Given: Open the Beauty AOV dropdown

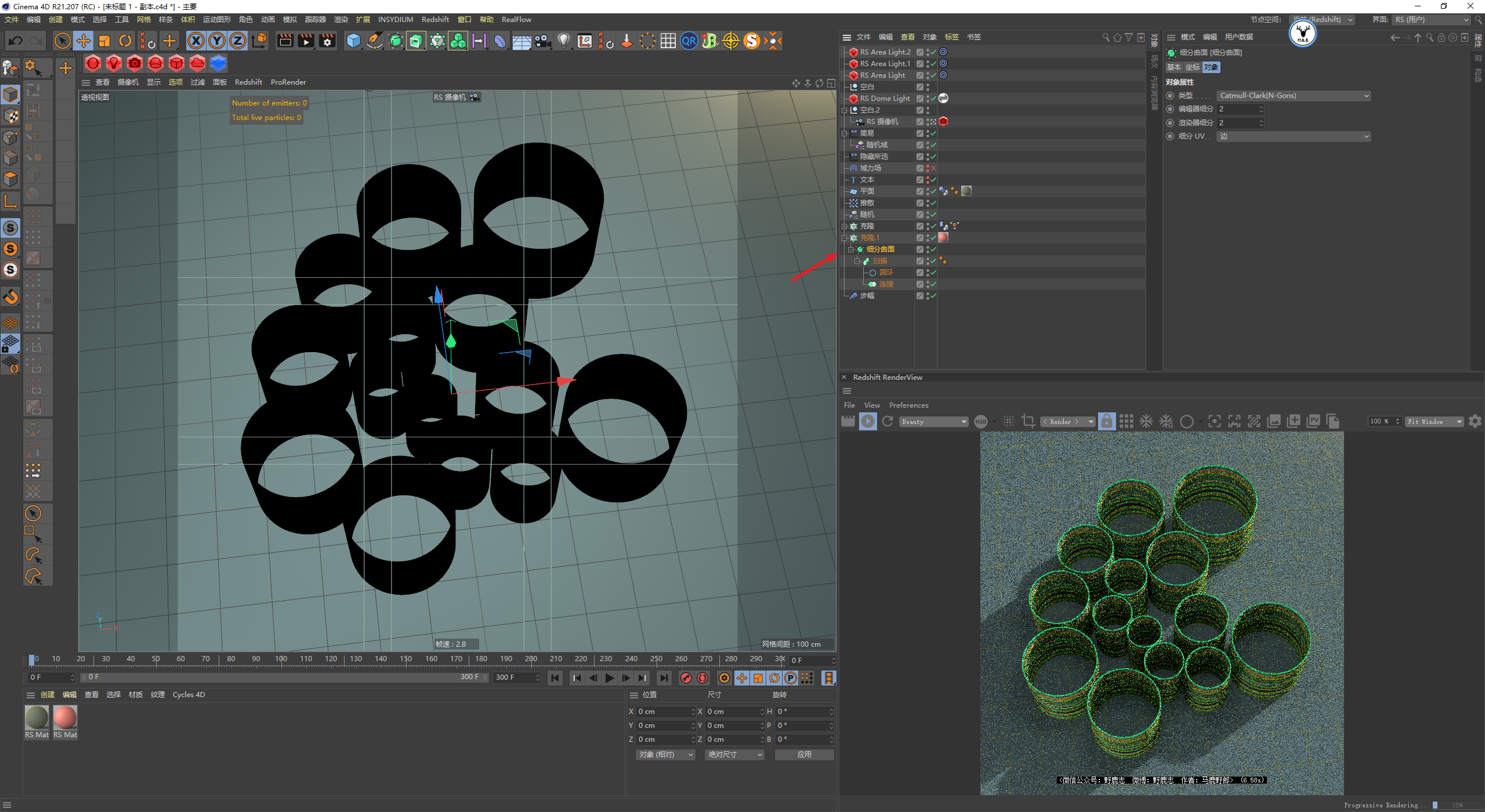Looking at the screenshot, I should coord(934,422).
